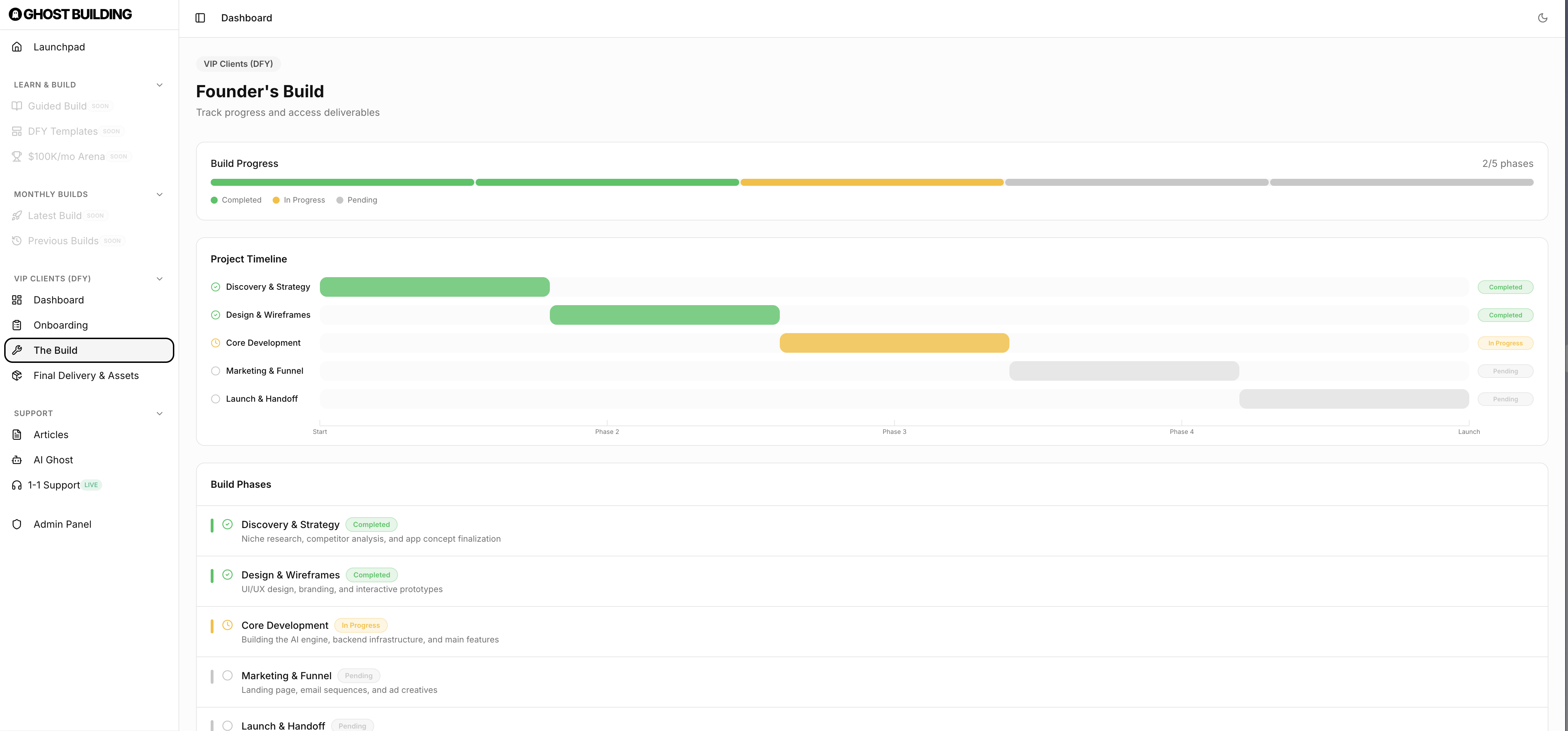Click the 1-1 Support headphones icon
The height and width of the screenshot is (731, 1568).
17,485
